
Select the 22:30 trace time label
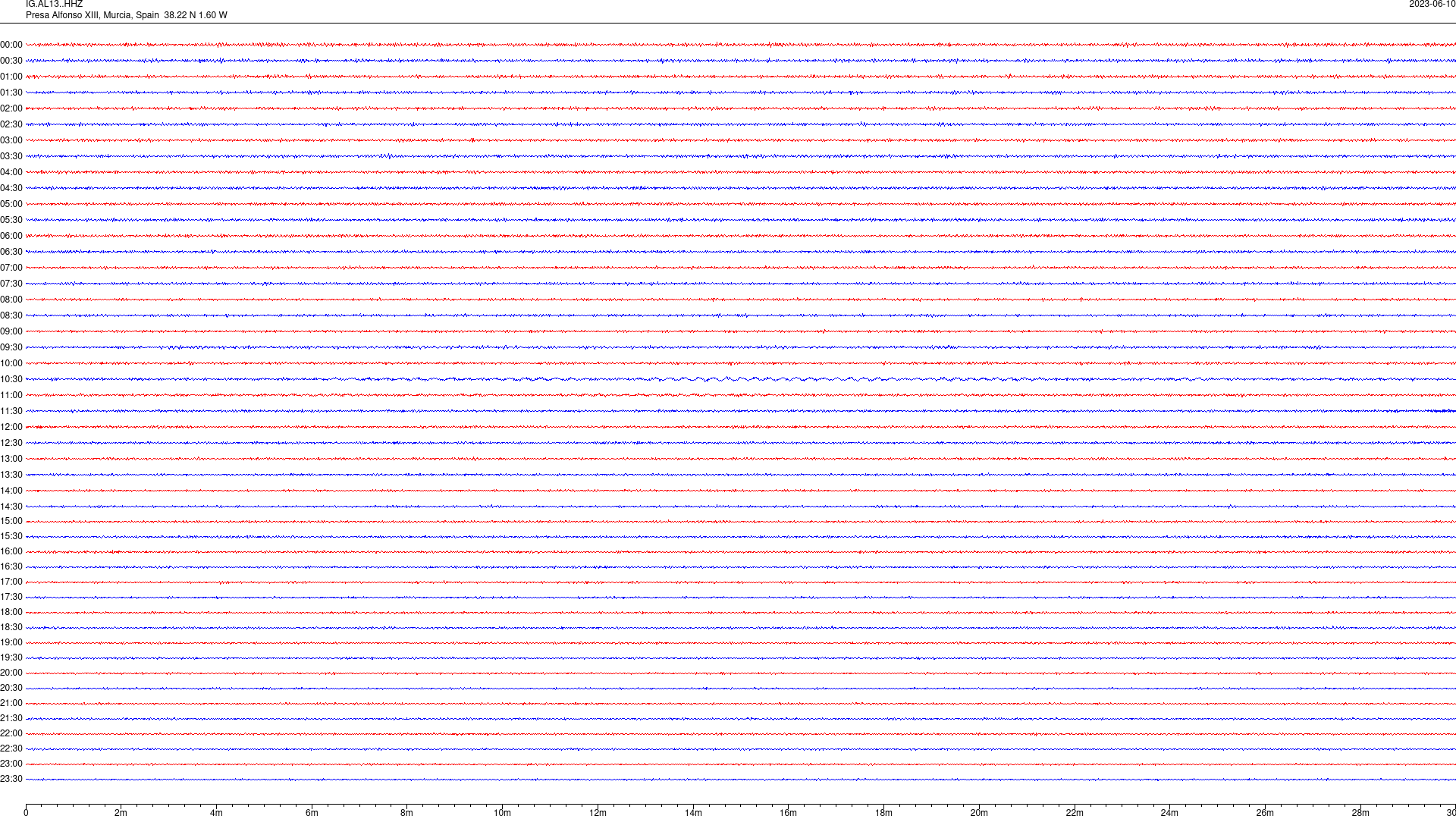pos(11,748)
